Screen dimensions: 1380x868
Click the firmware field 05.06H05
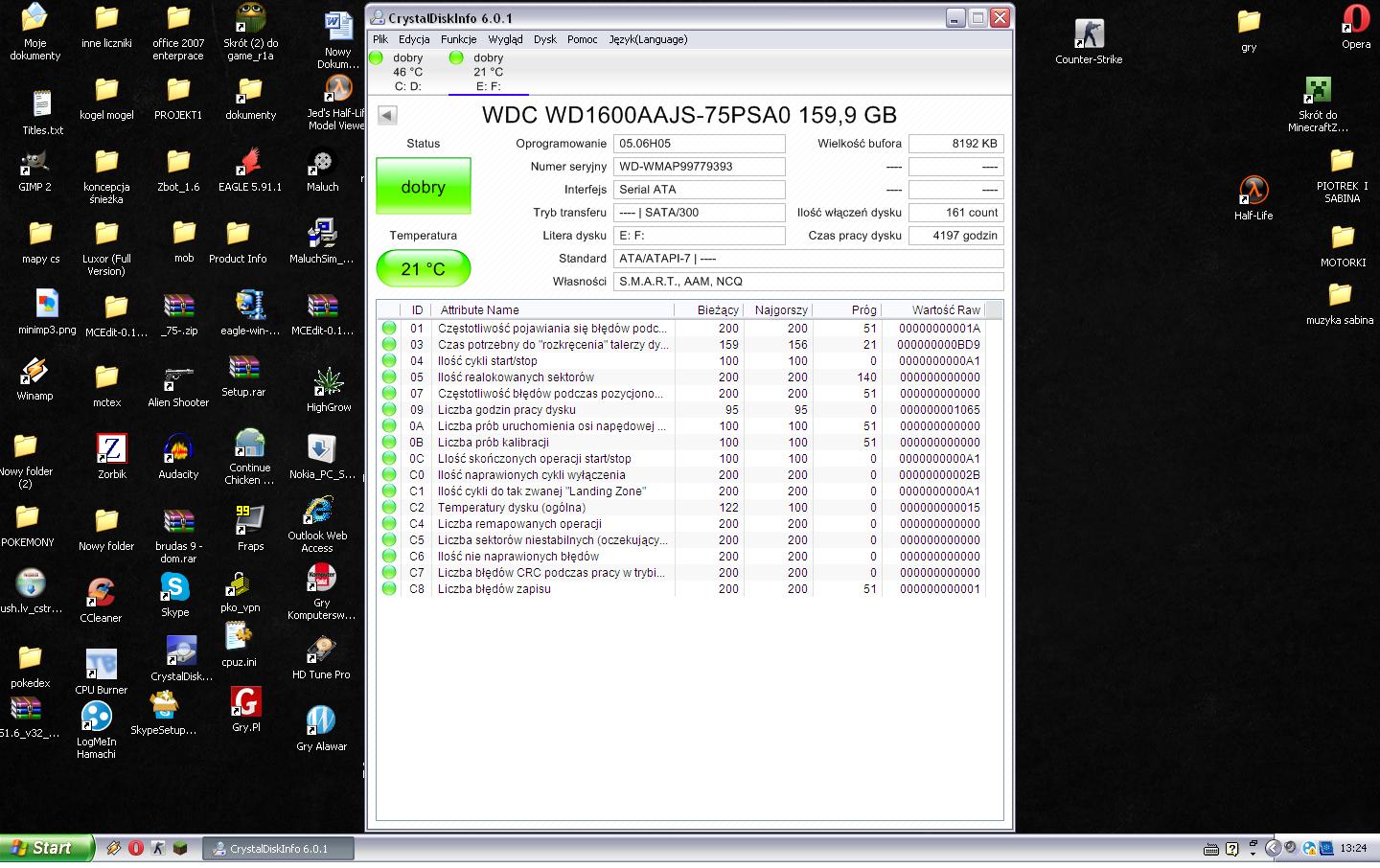click(699, 144)
